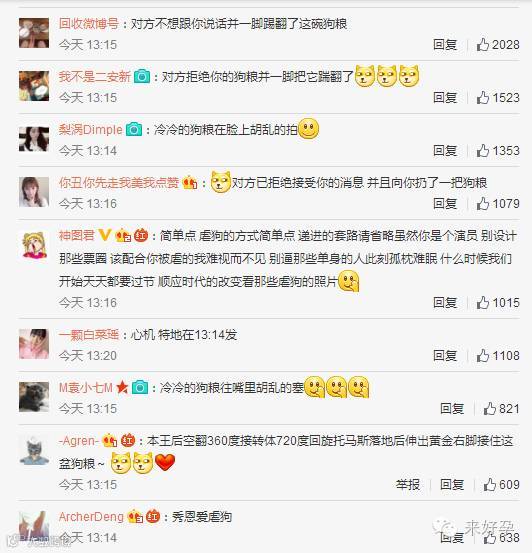Click camera badge next to 梨涡Dimple

[134, 130]
